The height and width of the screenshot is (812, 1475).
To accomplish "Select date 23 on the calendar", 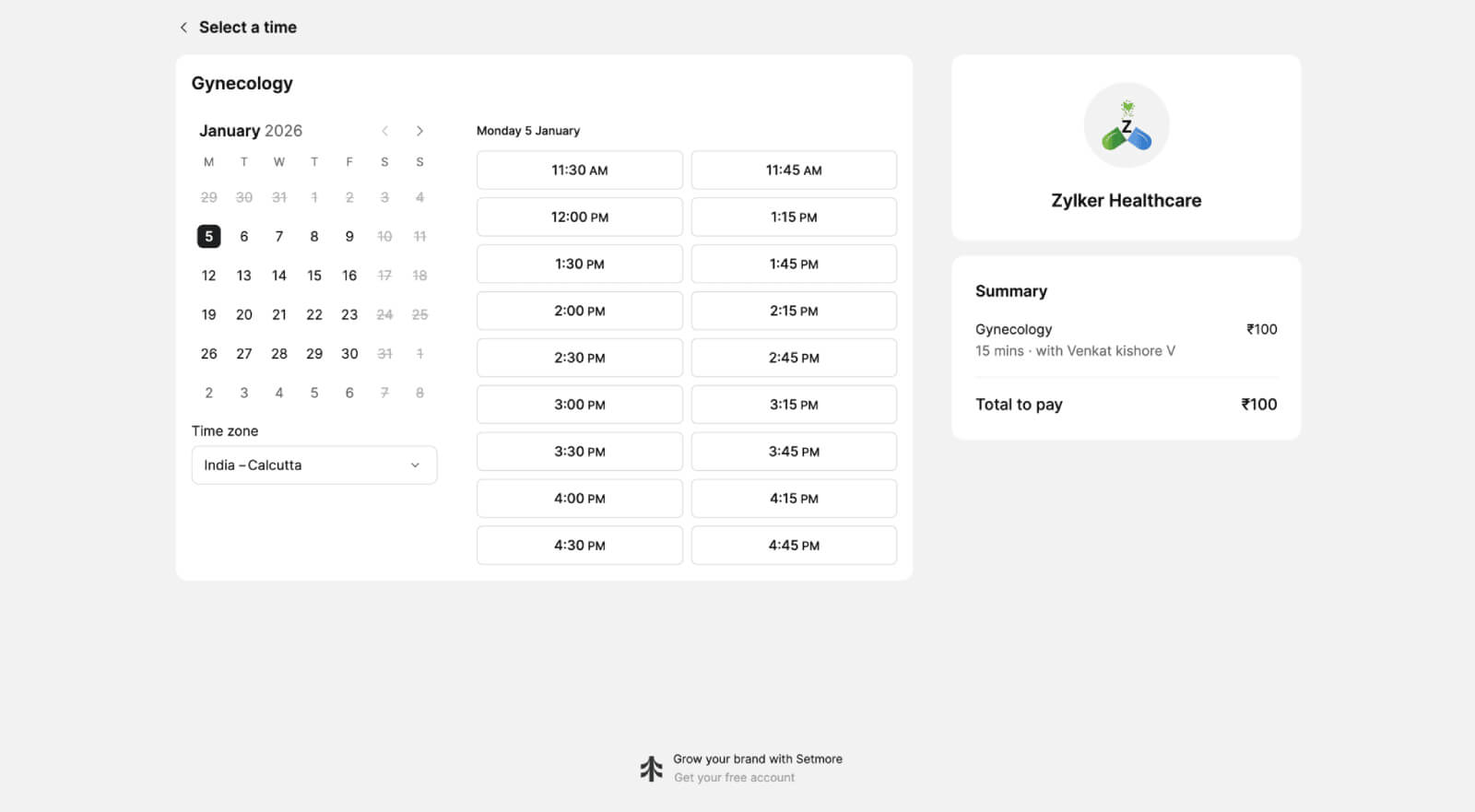I will [x=349, y=315].
